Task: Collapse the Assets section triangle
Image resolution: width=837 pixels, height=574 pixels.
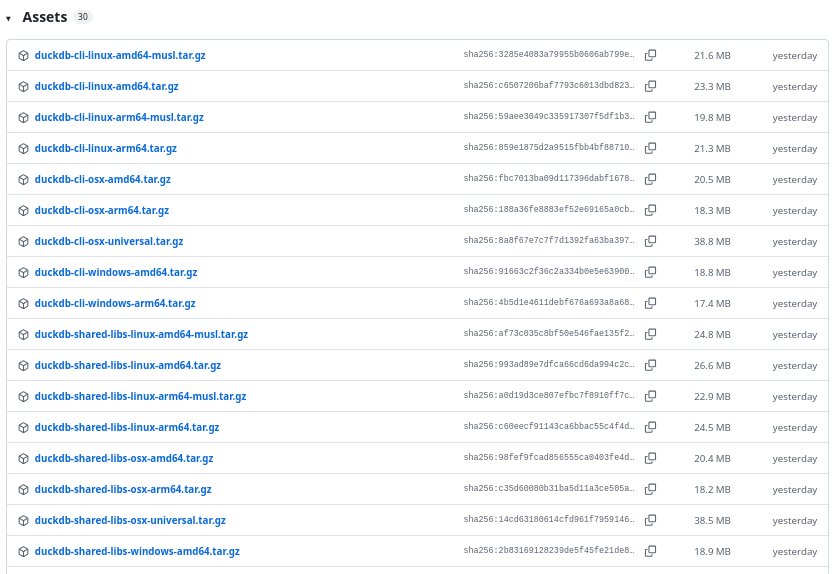Action: (9, 19)
